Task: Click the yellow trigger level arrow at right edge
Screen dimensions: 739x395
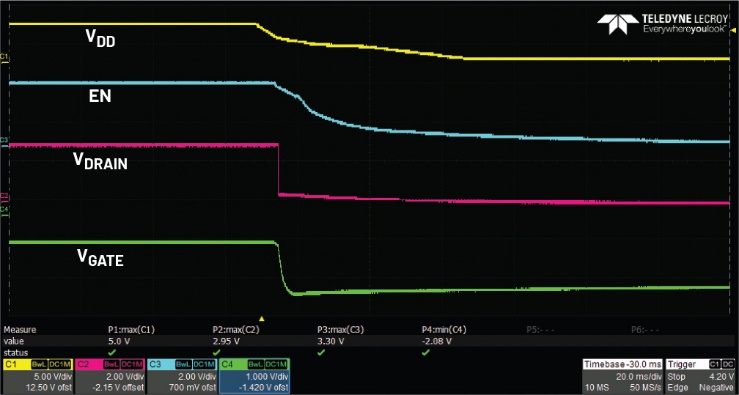Action: (x=734, y=30)
